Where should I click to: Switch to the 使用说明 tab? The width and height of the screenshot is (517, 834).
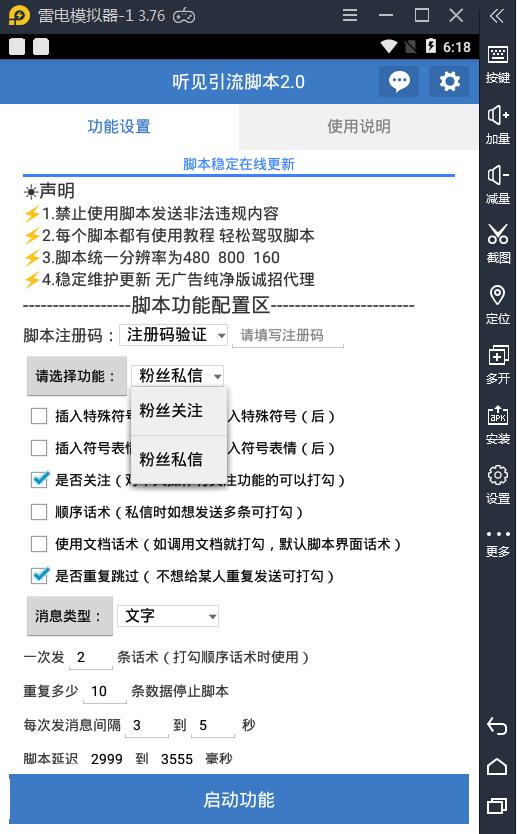click(358, 127)
